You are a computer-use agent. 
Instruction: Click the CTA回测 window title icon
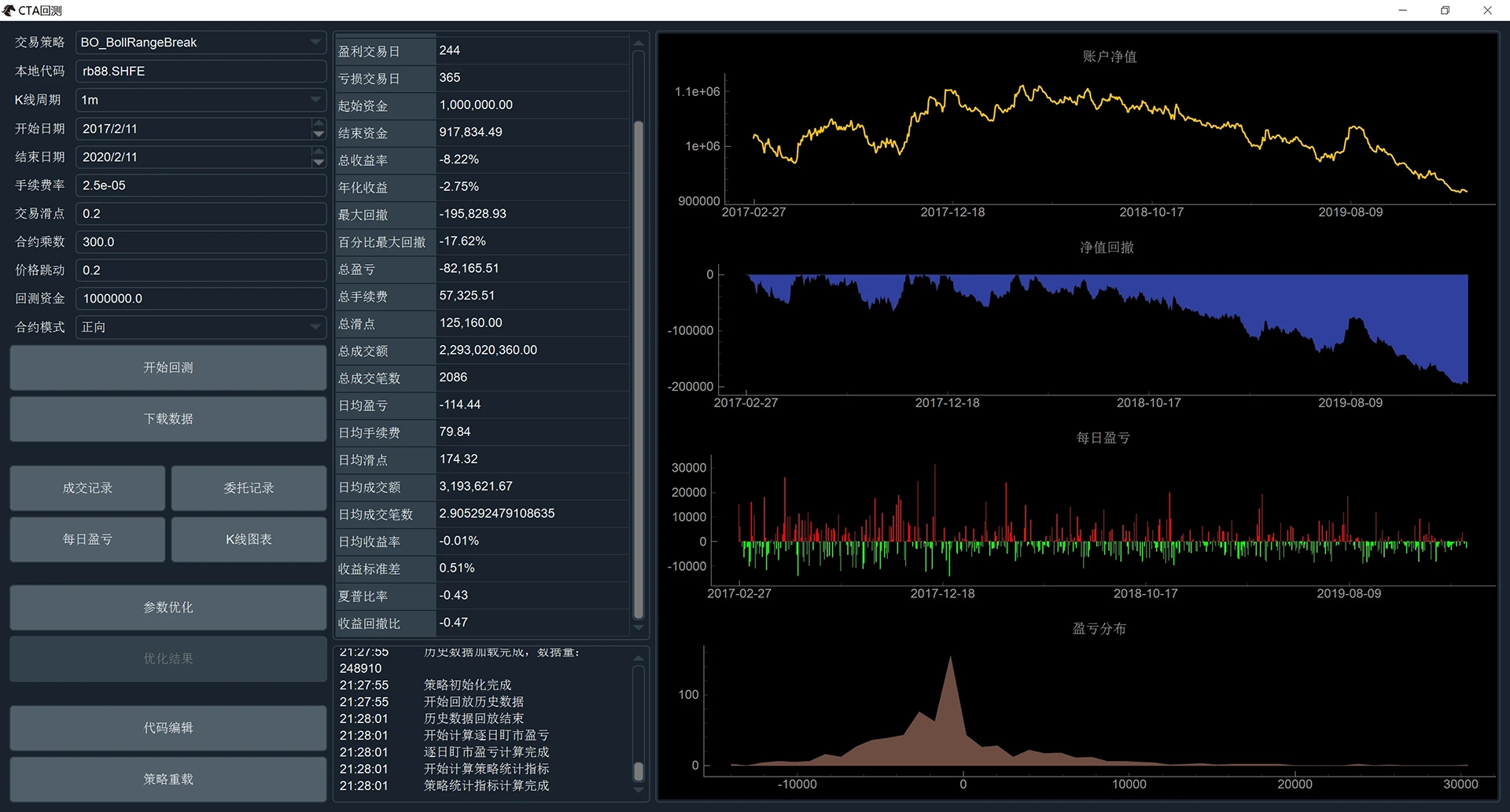pos(9,10)
